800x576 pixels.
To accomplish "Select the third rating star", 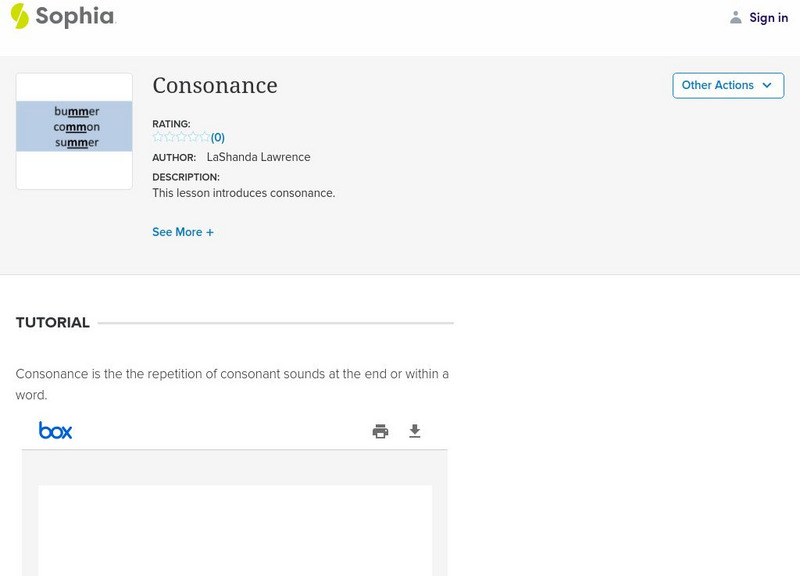I will tap(181, 137).
